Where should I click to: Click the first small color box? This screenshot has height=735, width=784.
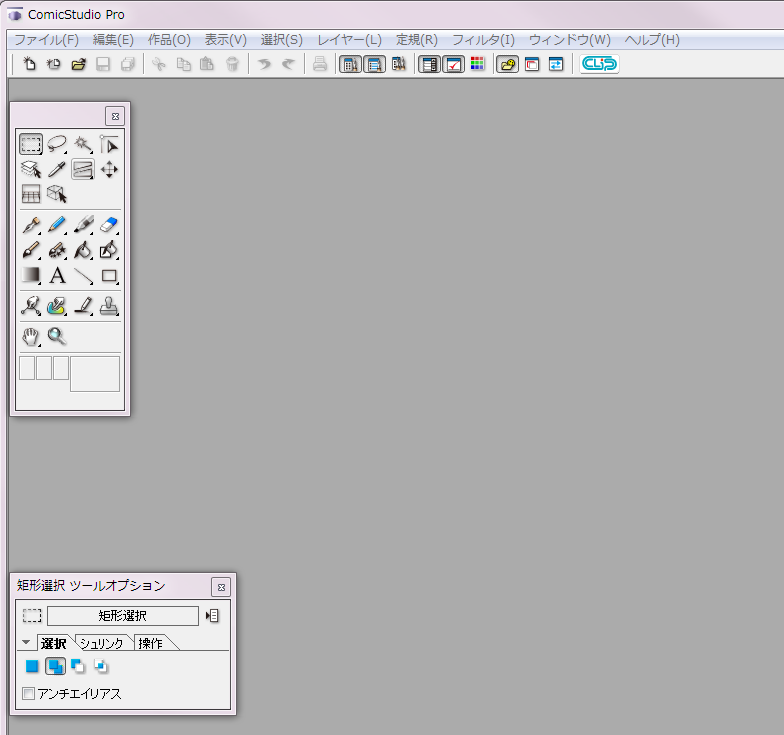pyautogui.click(x=27, y=368)
